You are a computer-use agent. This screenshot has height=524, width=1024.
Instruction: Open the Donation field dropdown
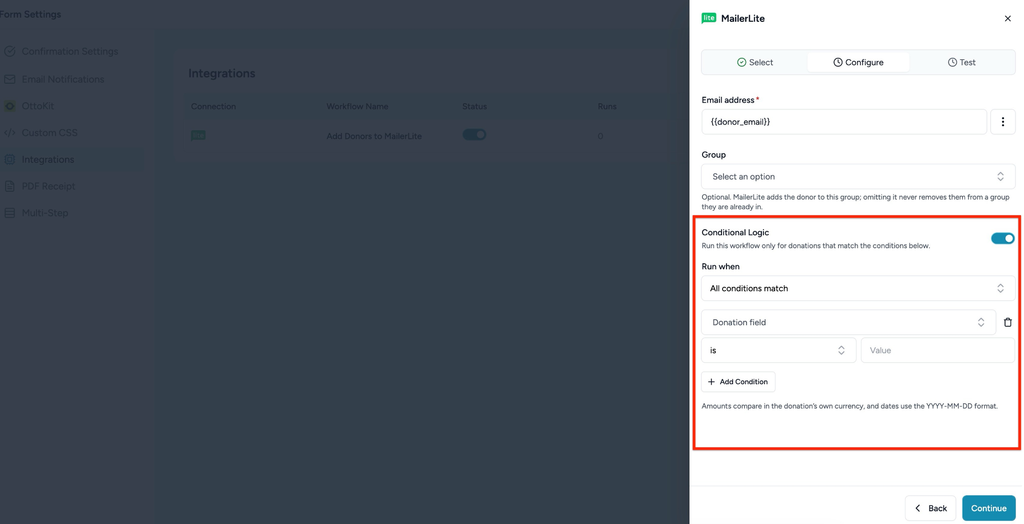click(x=848, y=322)
